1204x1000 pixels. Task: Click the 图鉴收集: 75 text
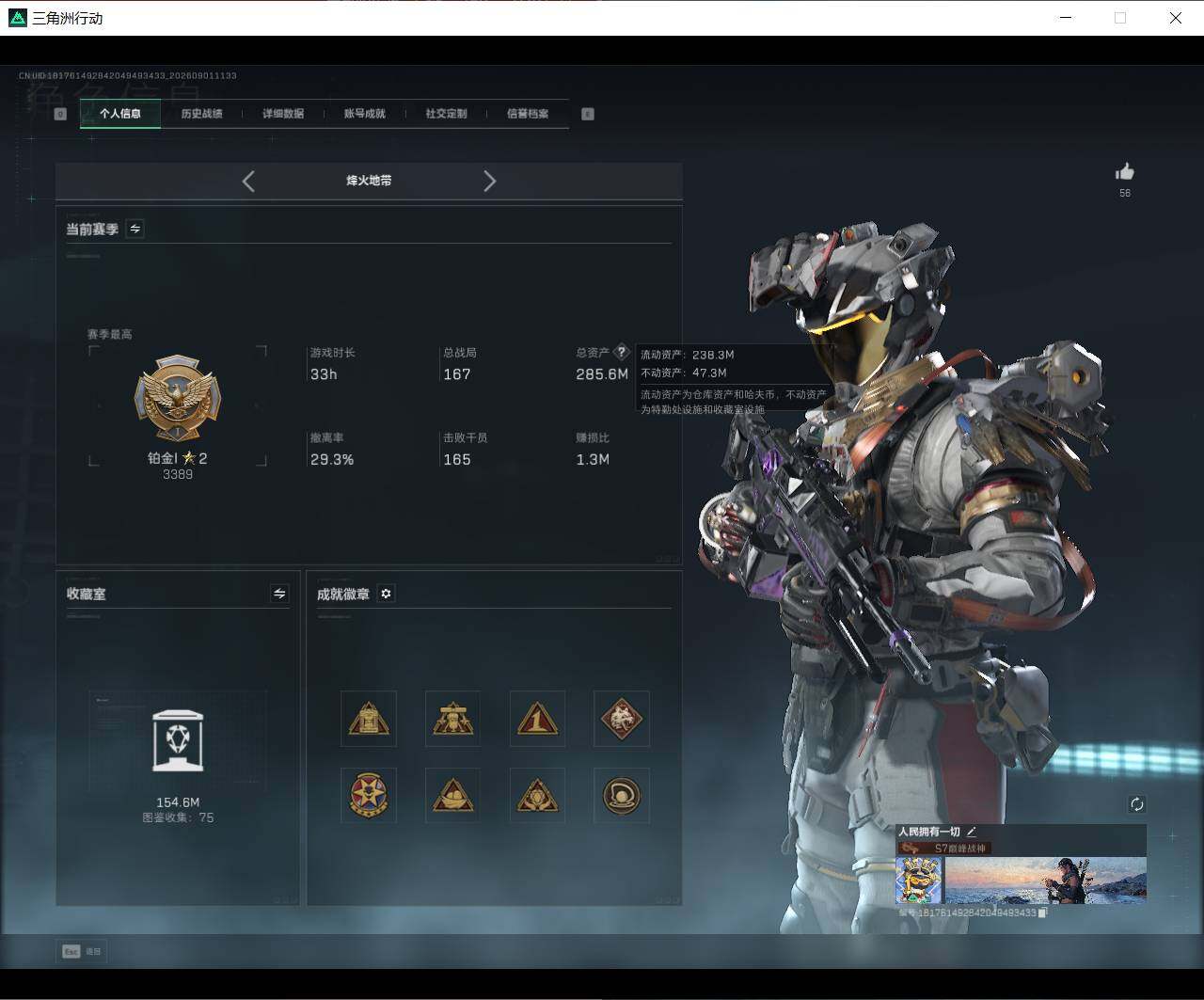tap(178, 817)
